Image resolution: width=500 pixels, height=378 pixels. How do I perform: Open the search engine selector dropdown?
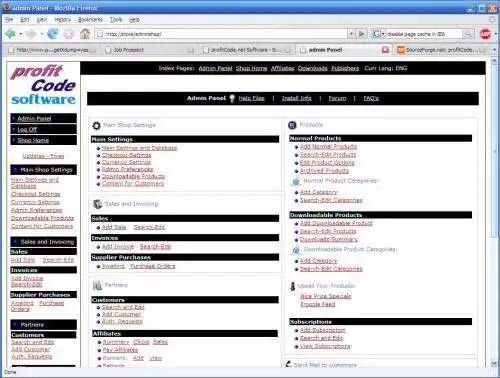pos(383,34)
